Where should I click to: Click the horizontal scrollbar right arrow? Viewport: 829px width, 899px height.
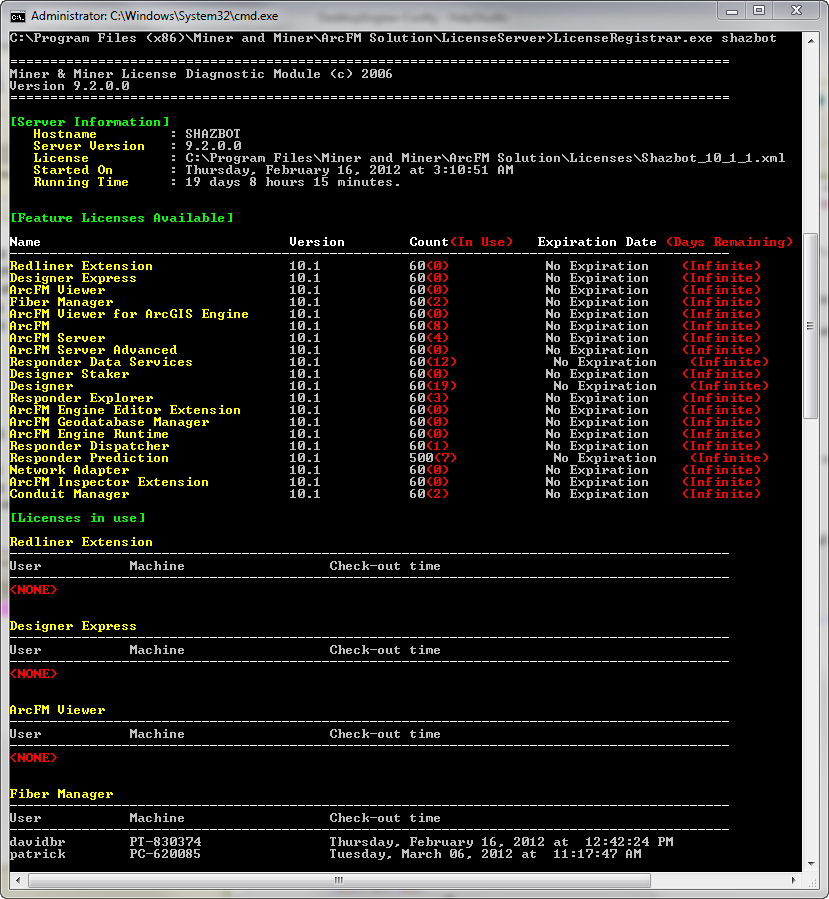click(794, 879)
